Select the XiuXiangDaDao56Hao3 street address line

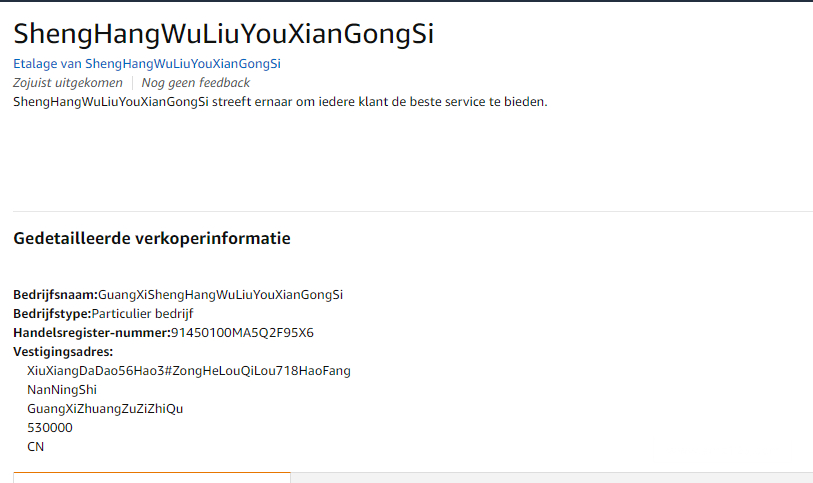189,371
